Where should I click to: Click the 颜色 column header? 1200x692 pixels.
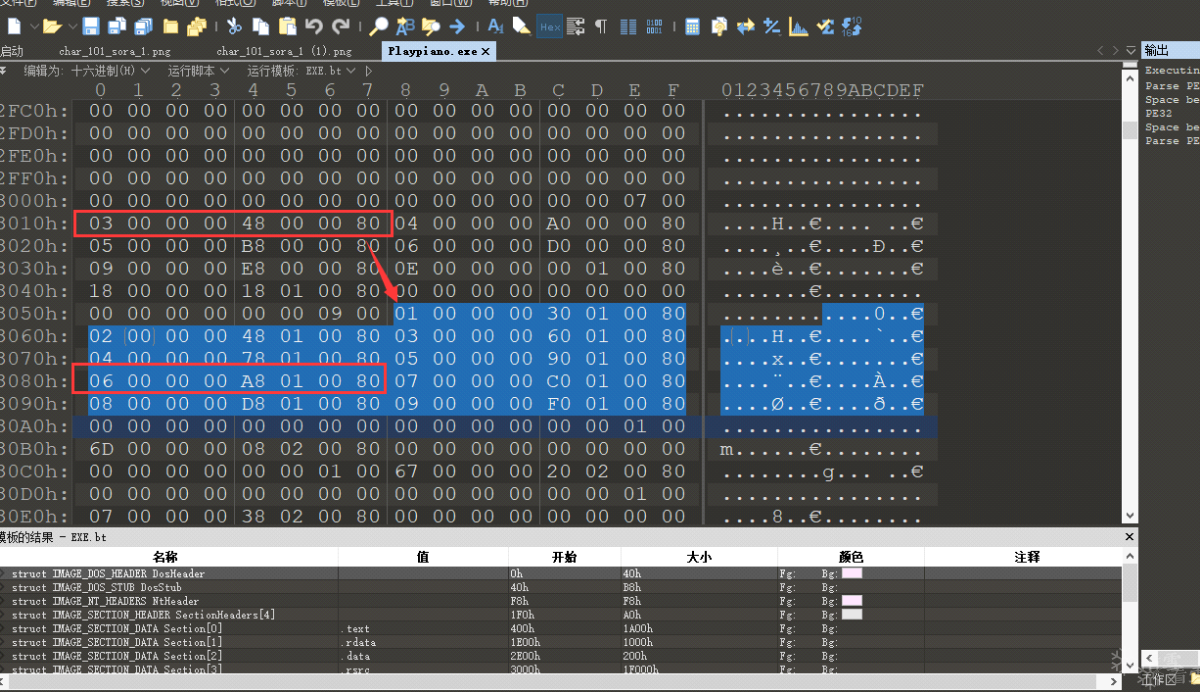coord(850,557)
